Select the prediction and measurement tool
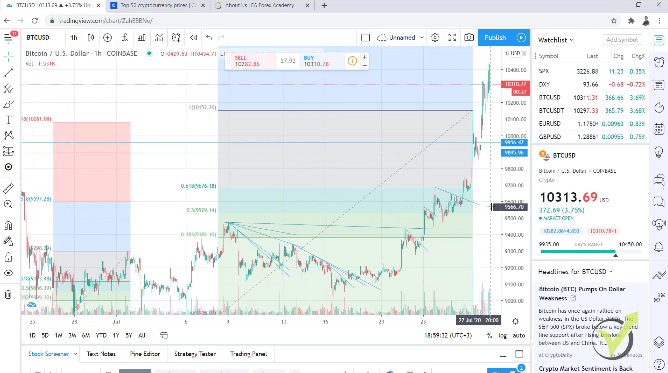The height and width of the screenshot is (373, 668). [8, 151]
